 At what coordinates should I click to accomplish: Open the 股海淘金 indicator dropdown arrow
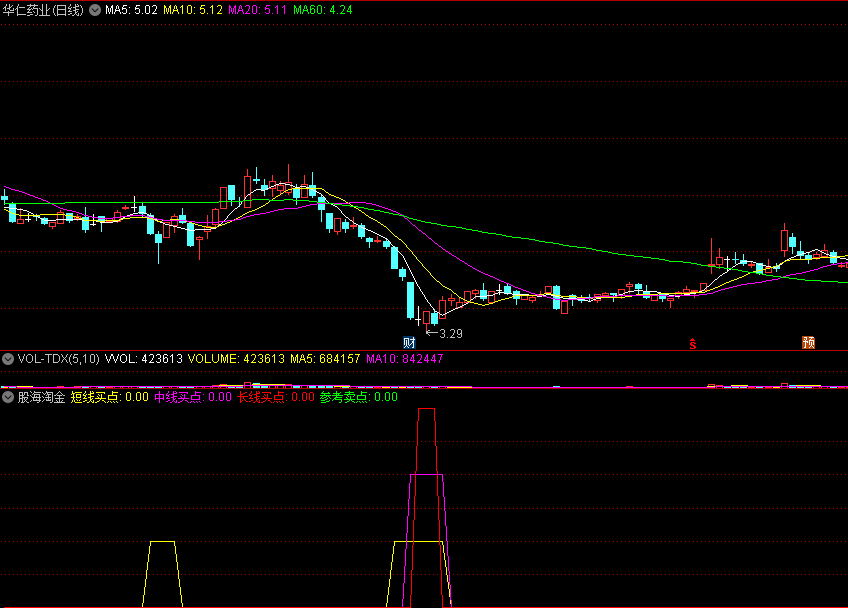point(8,397)
